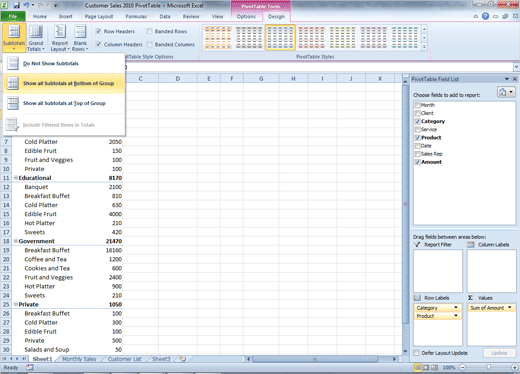Viewport: 520px width, 374px height.
Task: Open the Sum of Amount dropdown in Values
Action: click(x=510, y=307)
